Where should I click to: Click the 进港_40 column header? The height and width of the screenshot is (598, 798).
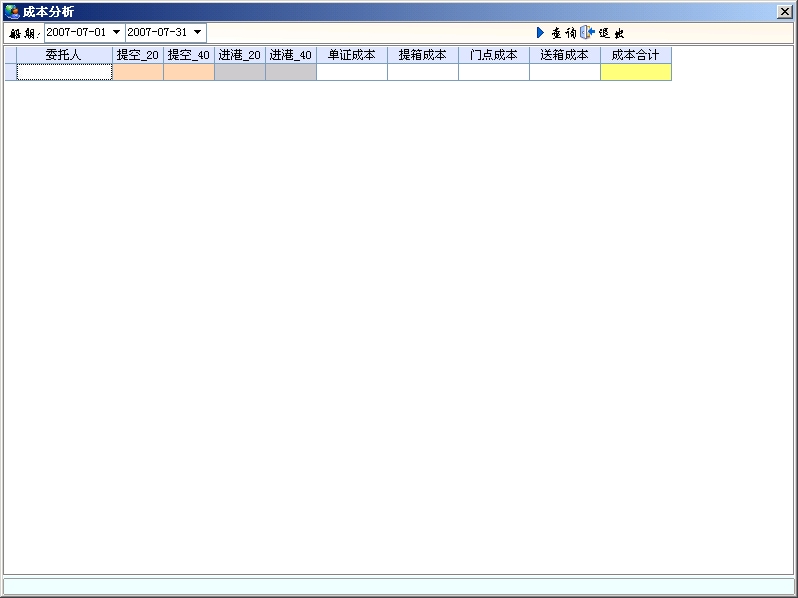[x=291, y=55]
